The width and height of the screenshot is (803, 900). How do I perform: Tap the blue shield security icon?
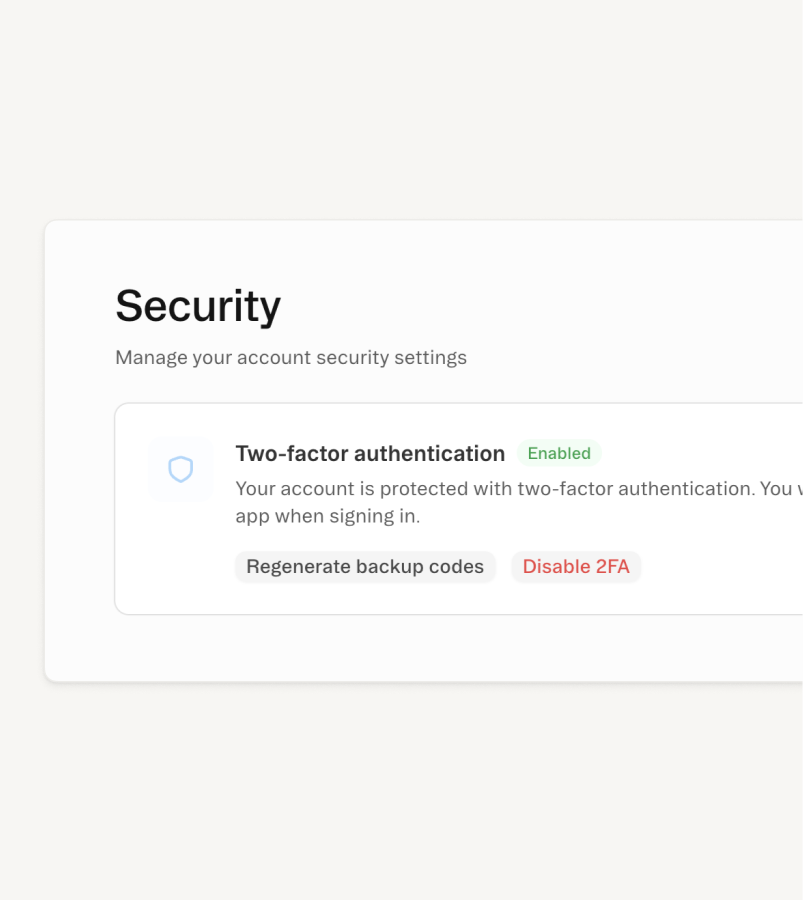coord(180,468)
